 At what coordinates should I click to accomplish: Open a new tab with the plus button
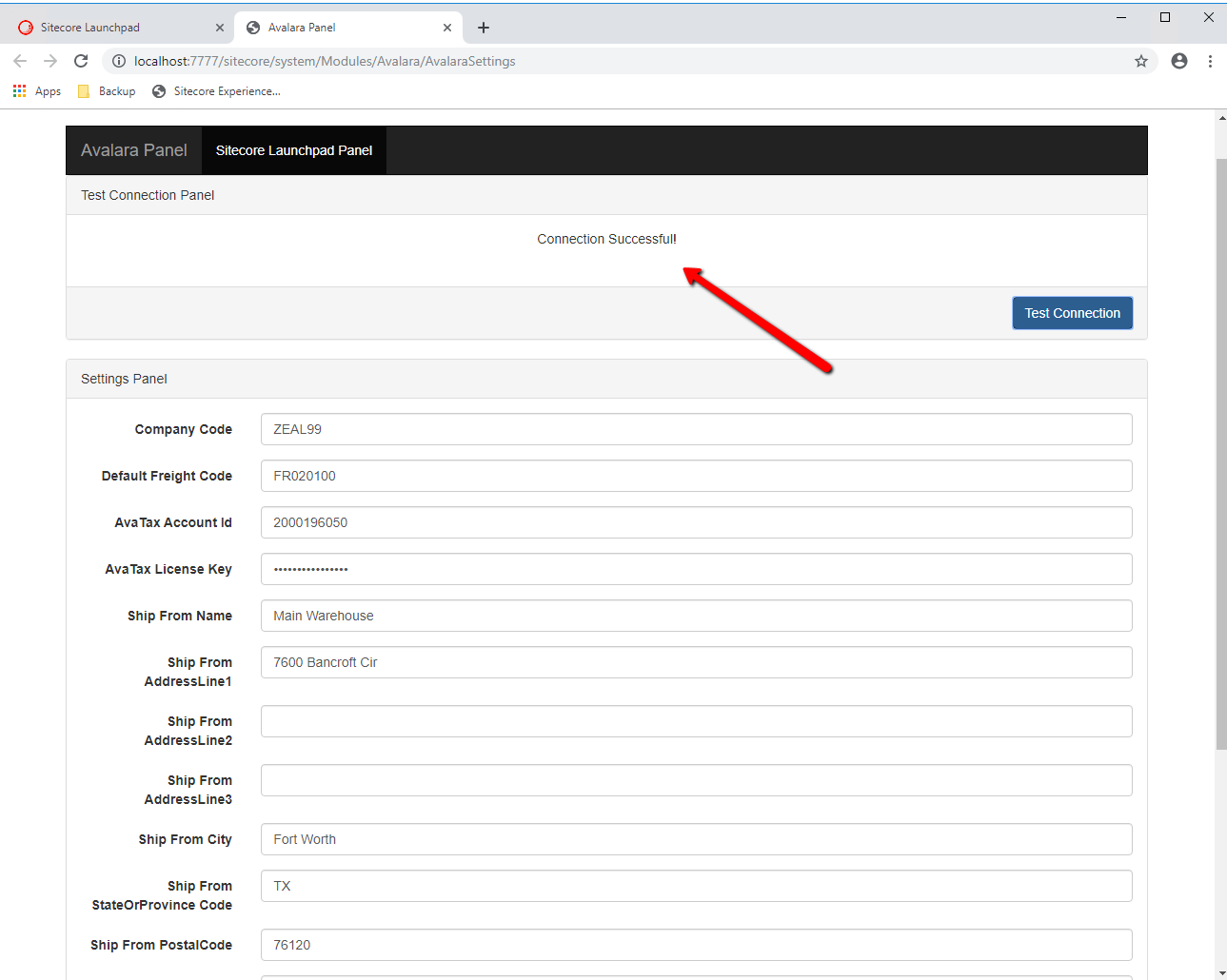[x=484, y=28]
